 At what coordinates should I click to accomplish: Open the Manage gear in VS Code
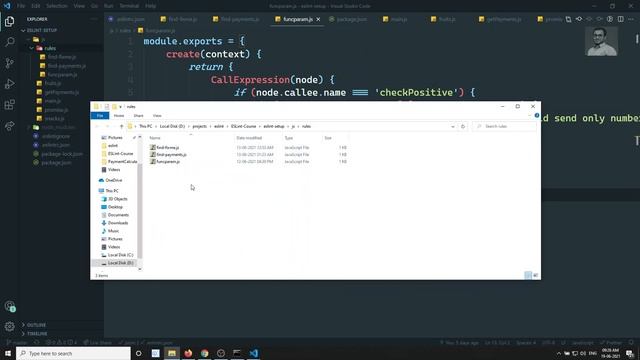pyautogui.click(x=9, y=326)
